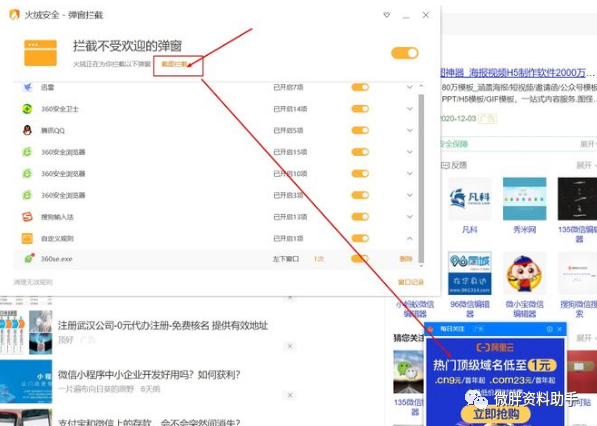This screenshot has width=597, height=426.
Task: Disable 360安全卫士 popup blocking
Action: click(x=360, y=109)
